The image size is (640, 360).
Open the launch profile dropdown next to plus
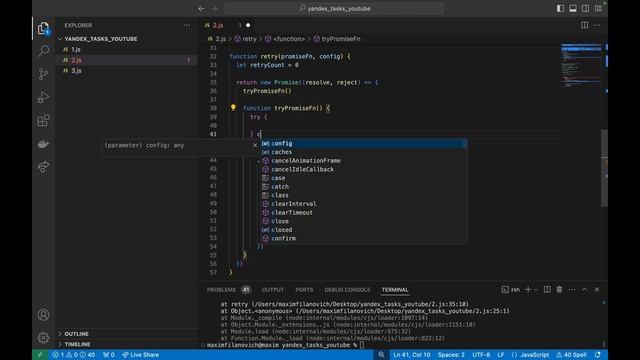pos(536,289)
